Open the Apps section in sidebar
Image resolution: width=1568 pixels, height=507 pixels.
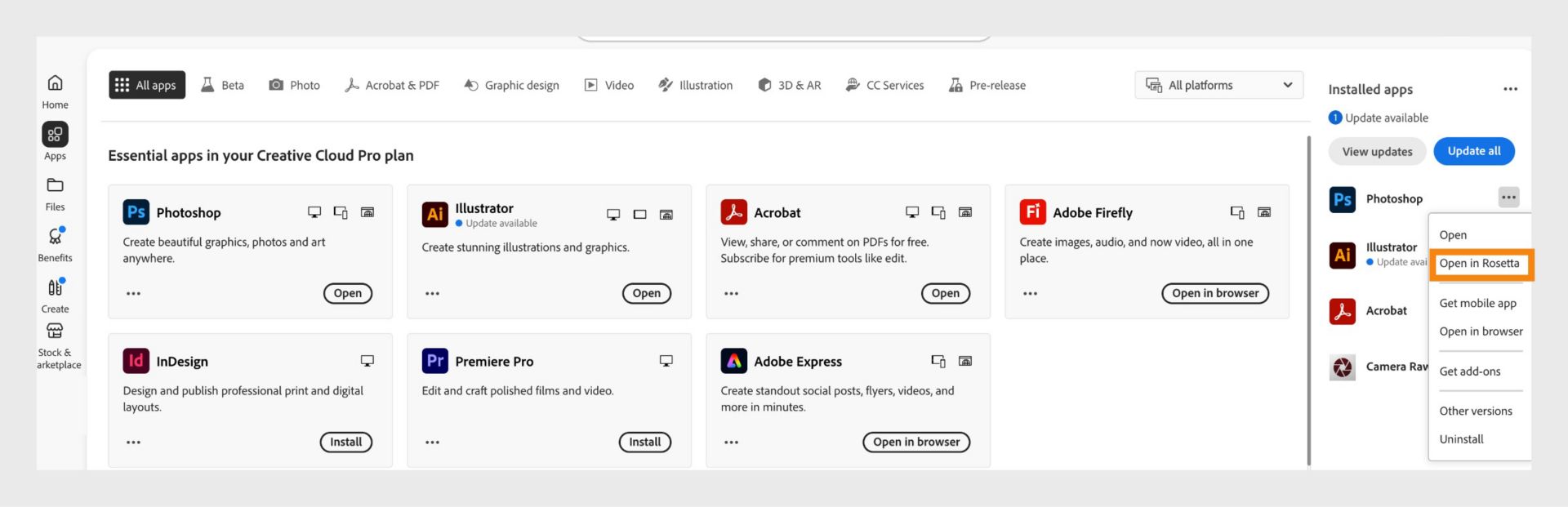click(55, 142)
